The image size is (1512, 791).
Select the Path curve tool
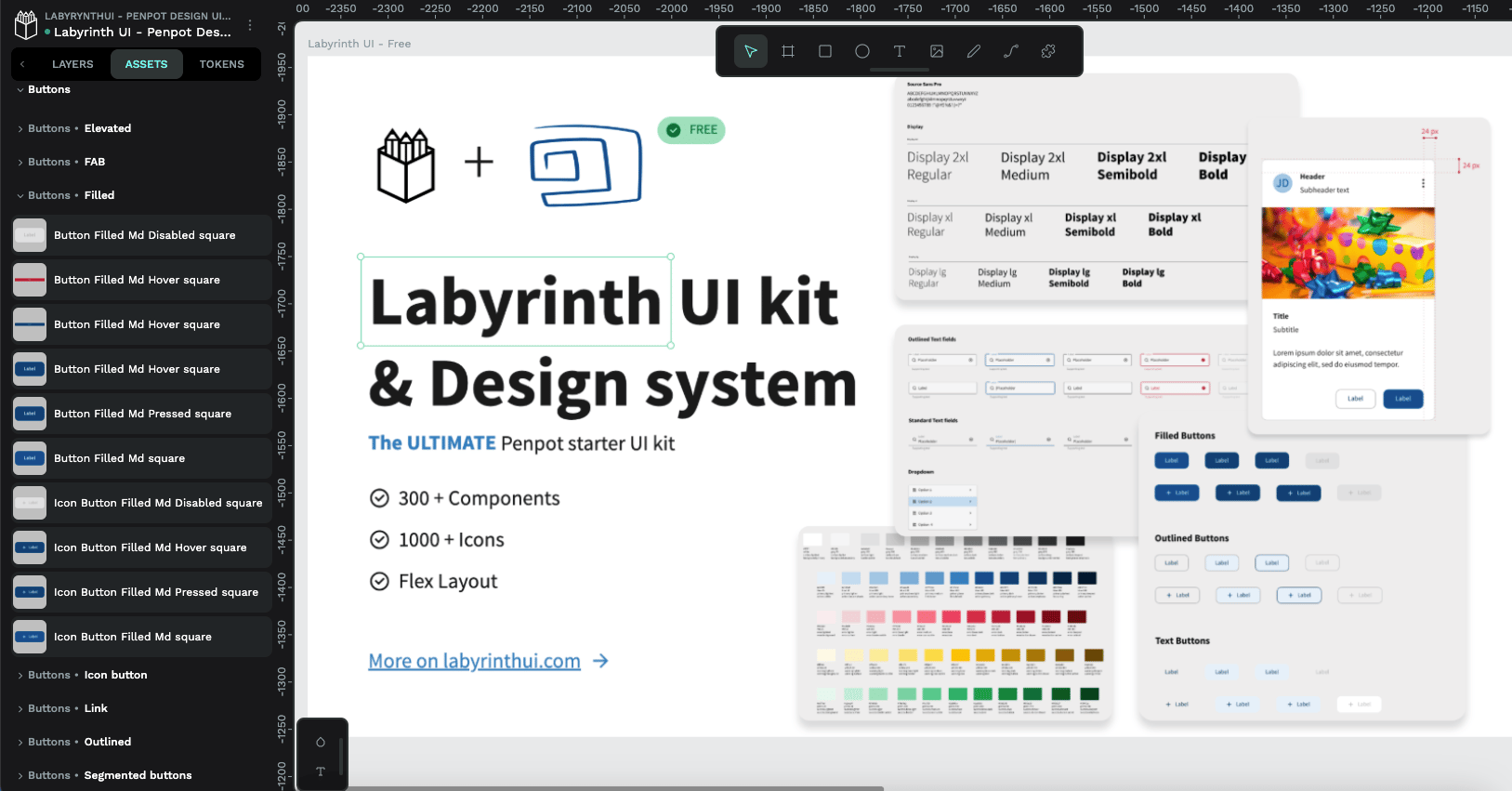1011,51
